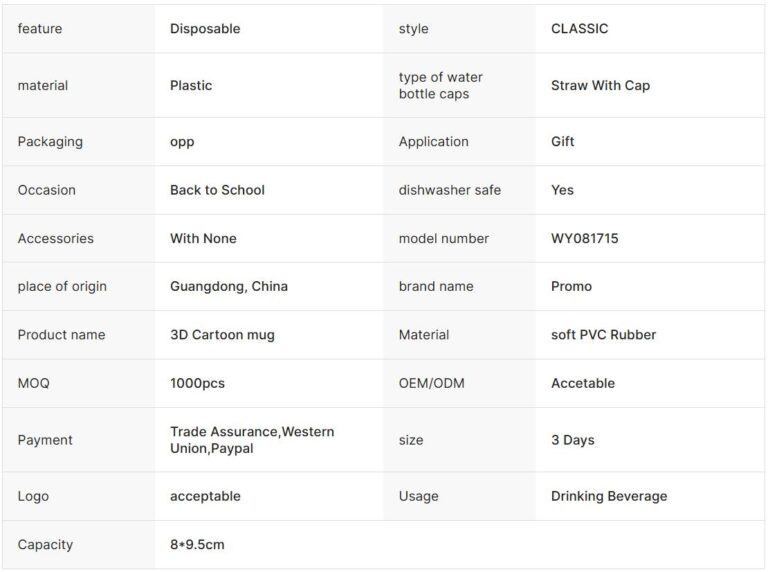Select the 'CLASSIC' style value
Image resolution: width=768 pixels, height=572 pixels.
click(x=579, y=29)
